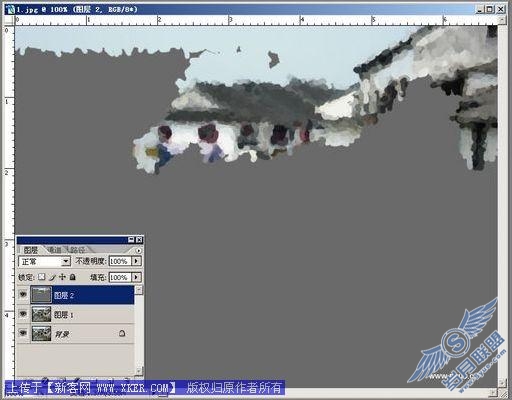Toggle lock transparent pixels

pos(41,277)
